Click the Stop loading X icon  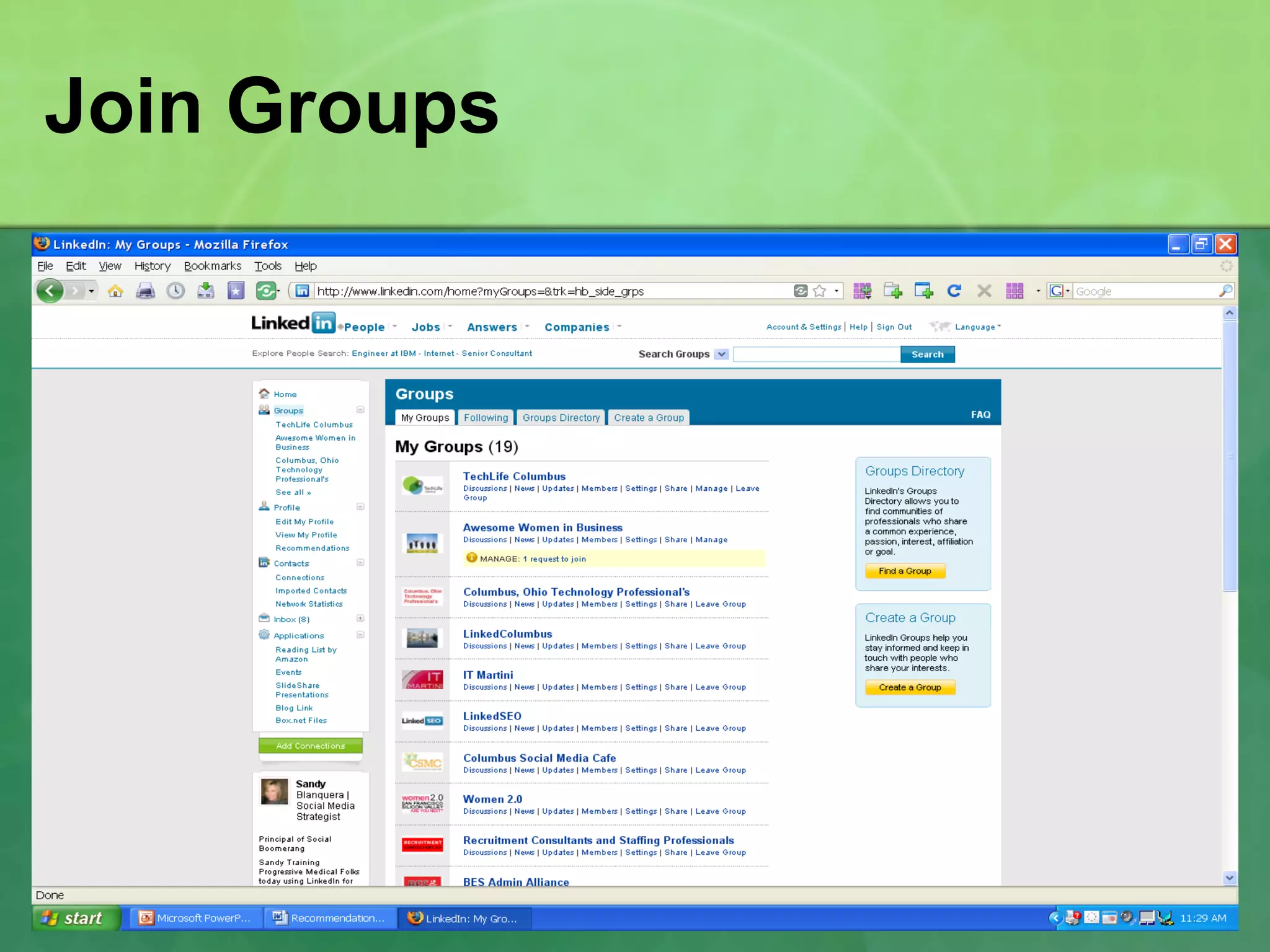(984, 291)
